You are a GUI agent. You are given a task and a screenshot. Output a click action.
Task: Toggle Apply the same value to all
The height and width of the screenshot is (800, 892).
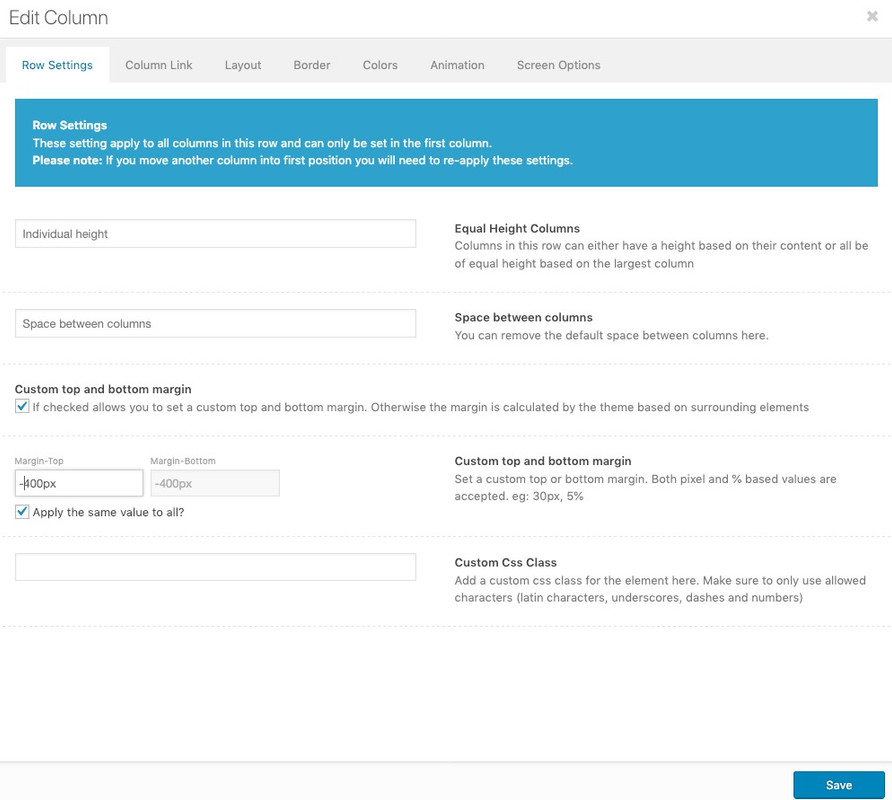click(22, 512)
